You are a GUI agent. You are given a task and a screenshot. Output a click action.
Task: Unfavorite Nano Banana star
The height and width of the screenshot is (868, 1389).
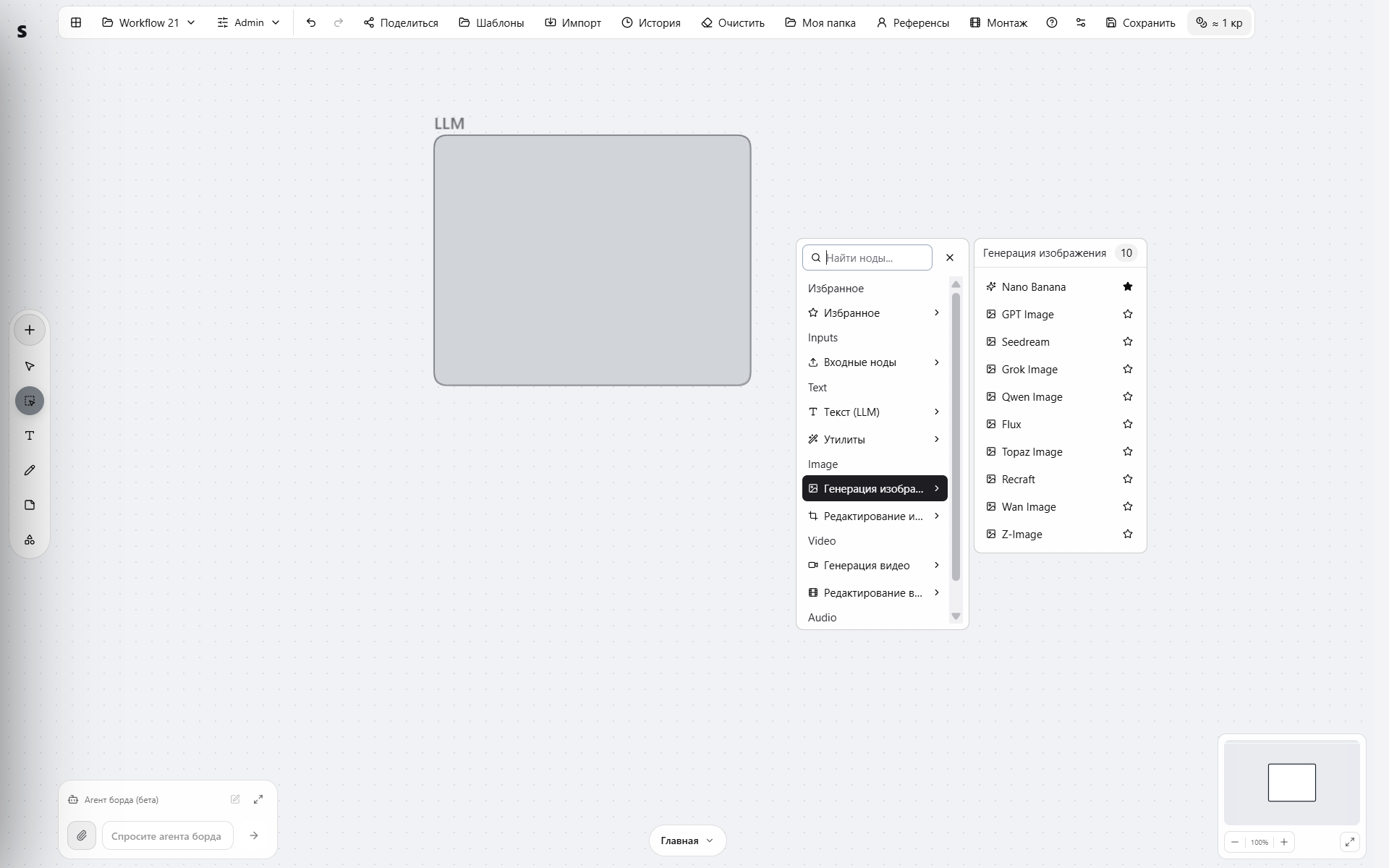coord(1128,286)
